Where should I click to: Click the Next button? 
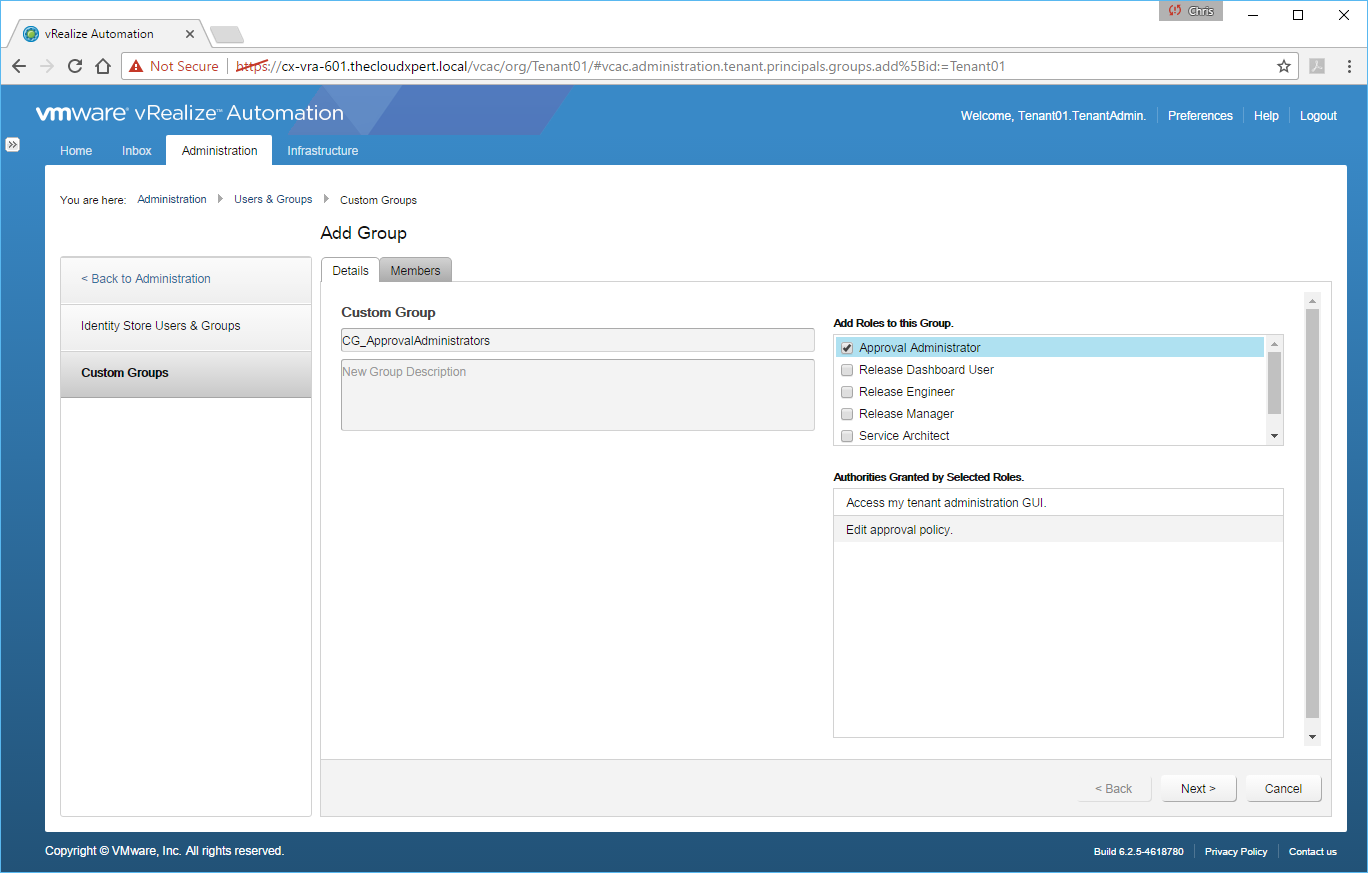click(x=1198, y=789)
